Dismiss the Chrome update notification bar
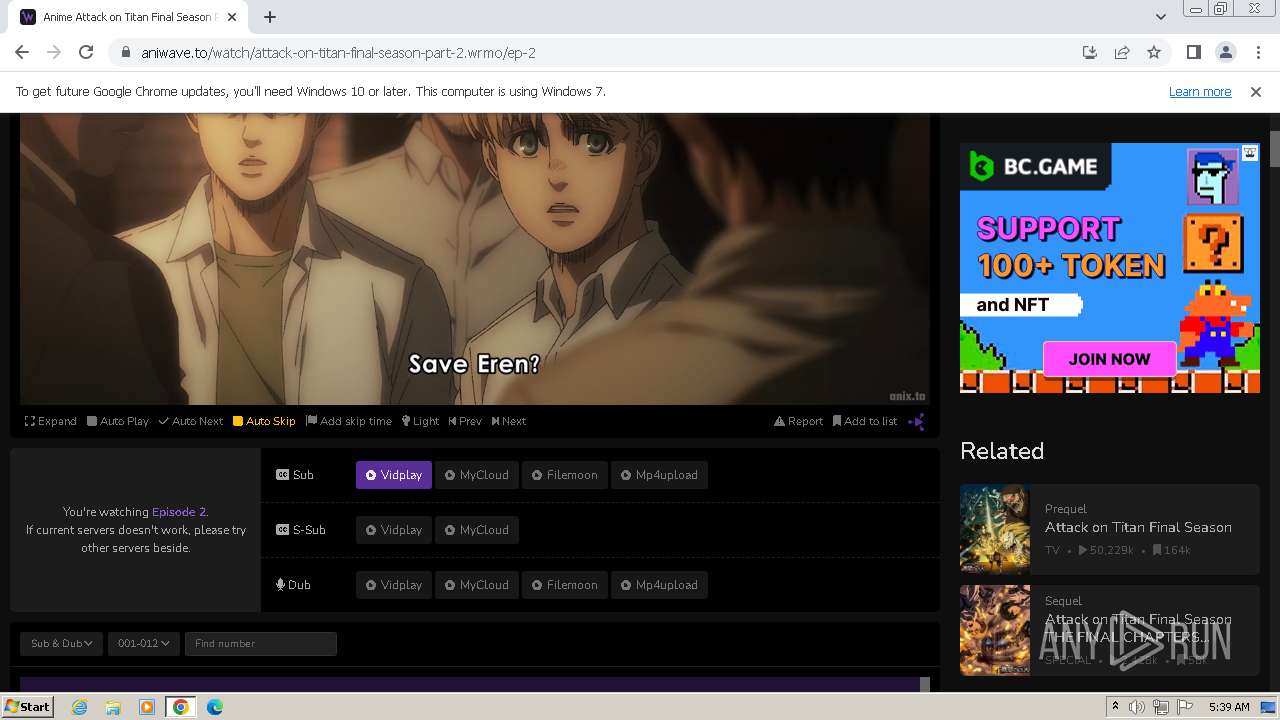 (x=1256, y=91)
